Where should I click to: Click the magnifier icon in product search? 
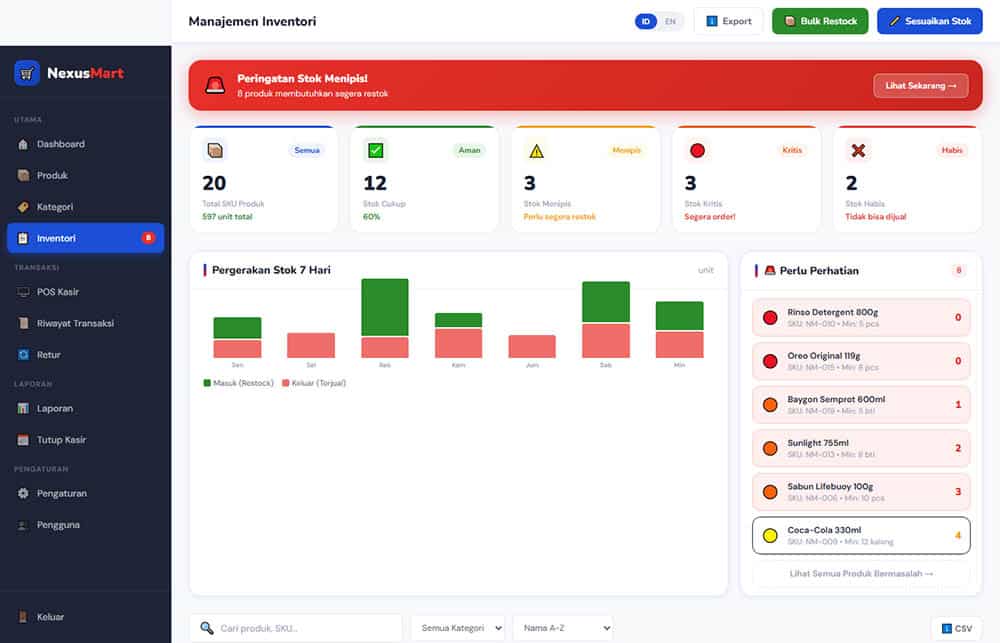click(207, 628)
